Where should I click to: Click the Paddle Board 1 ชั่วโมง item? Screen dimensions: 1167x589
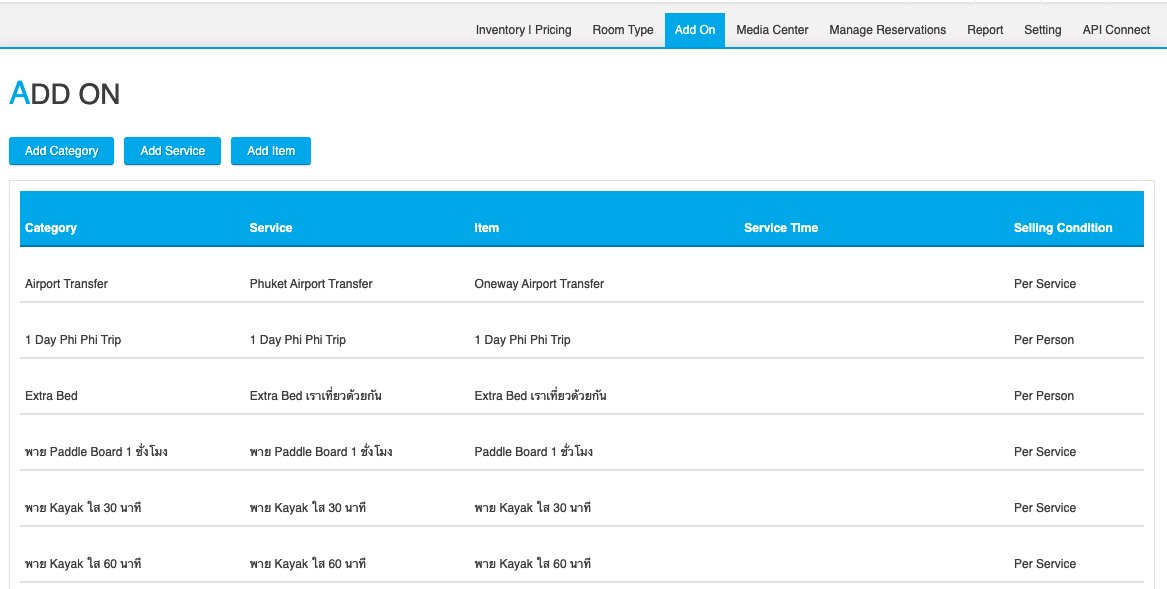point(533,452)
